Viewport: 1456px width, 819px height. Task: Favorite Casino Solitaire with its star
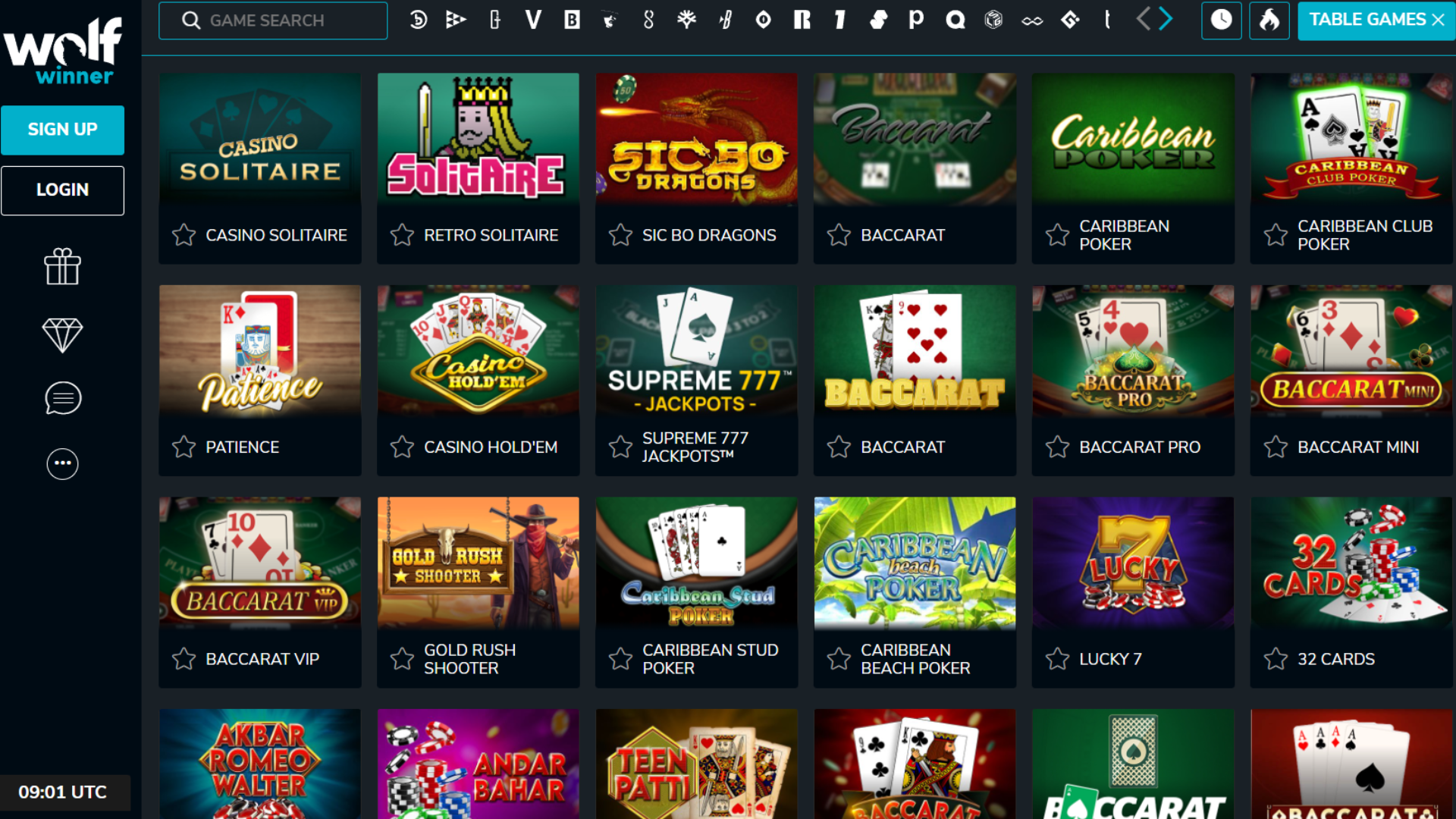[x=184, y=235]
